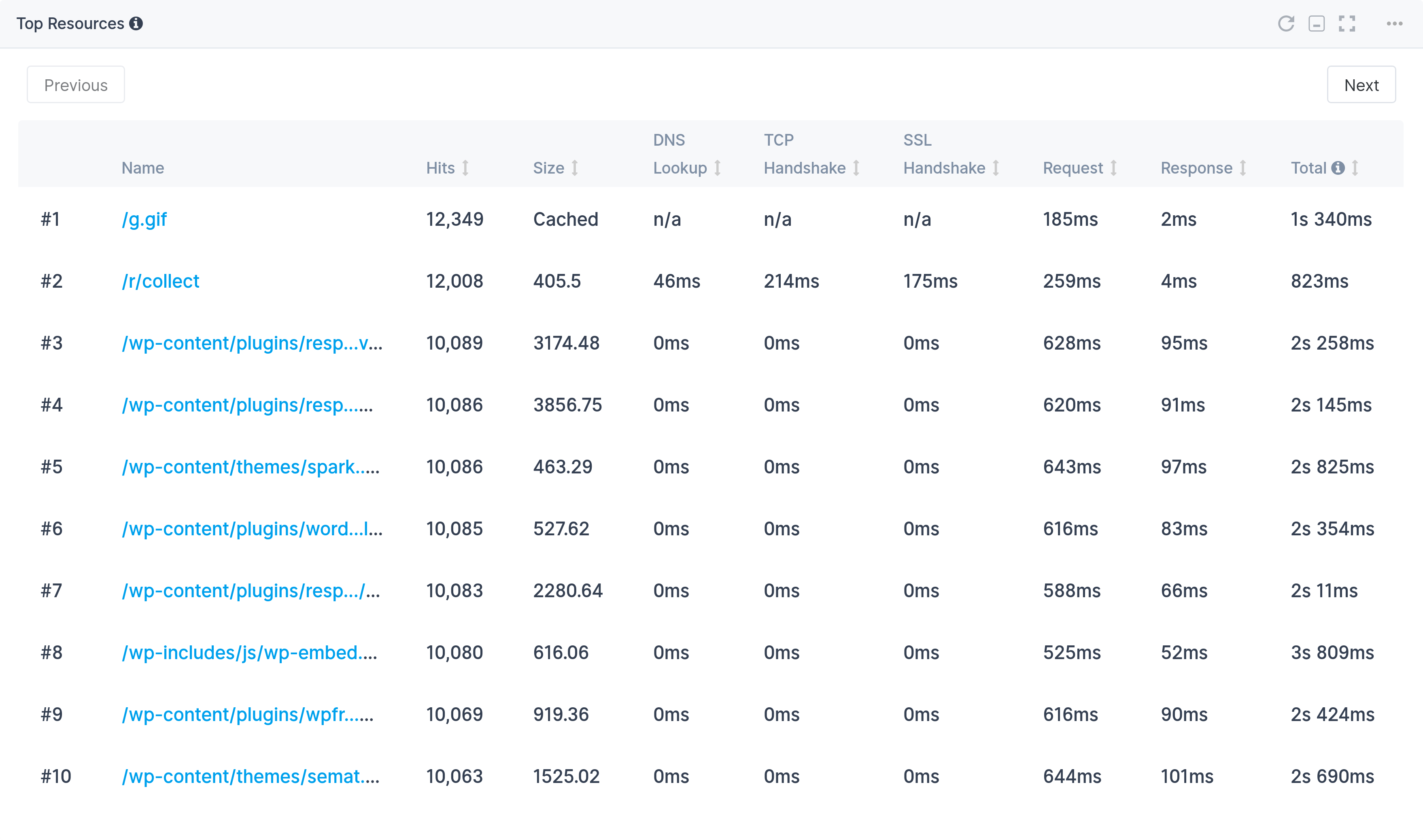This screenshot has height=840, width=1423.
Task: Select the 12,008 hits value
Action: tap(455, 281)
